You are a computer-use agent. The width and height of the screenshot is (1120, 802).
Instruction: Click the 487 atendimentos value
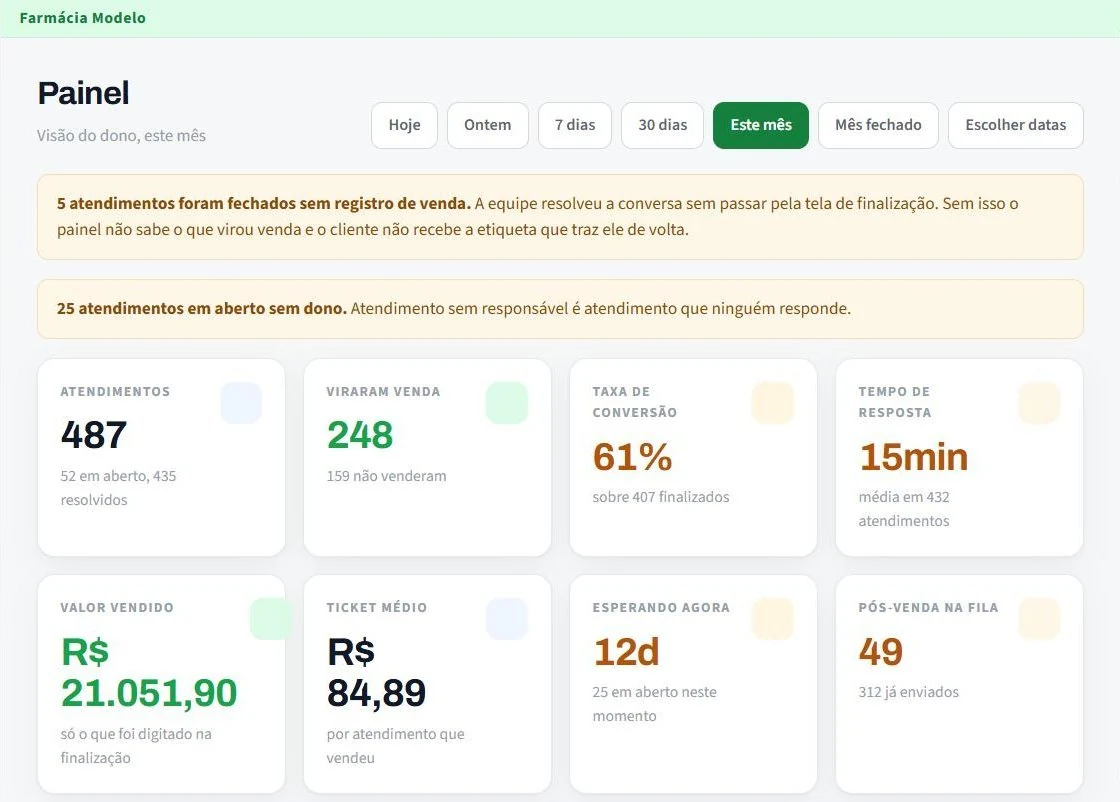point(94,434)
